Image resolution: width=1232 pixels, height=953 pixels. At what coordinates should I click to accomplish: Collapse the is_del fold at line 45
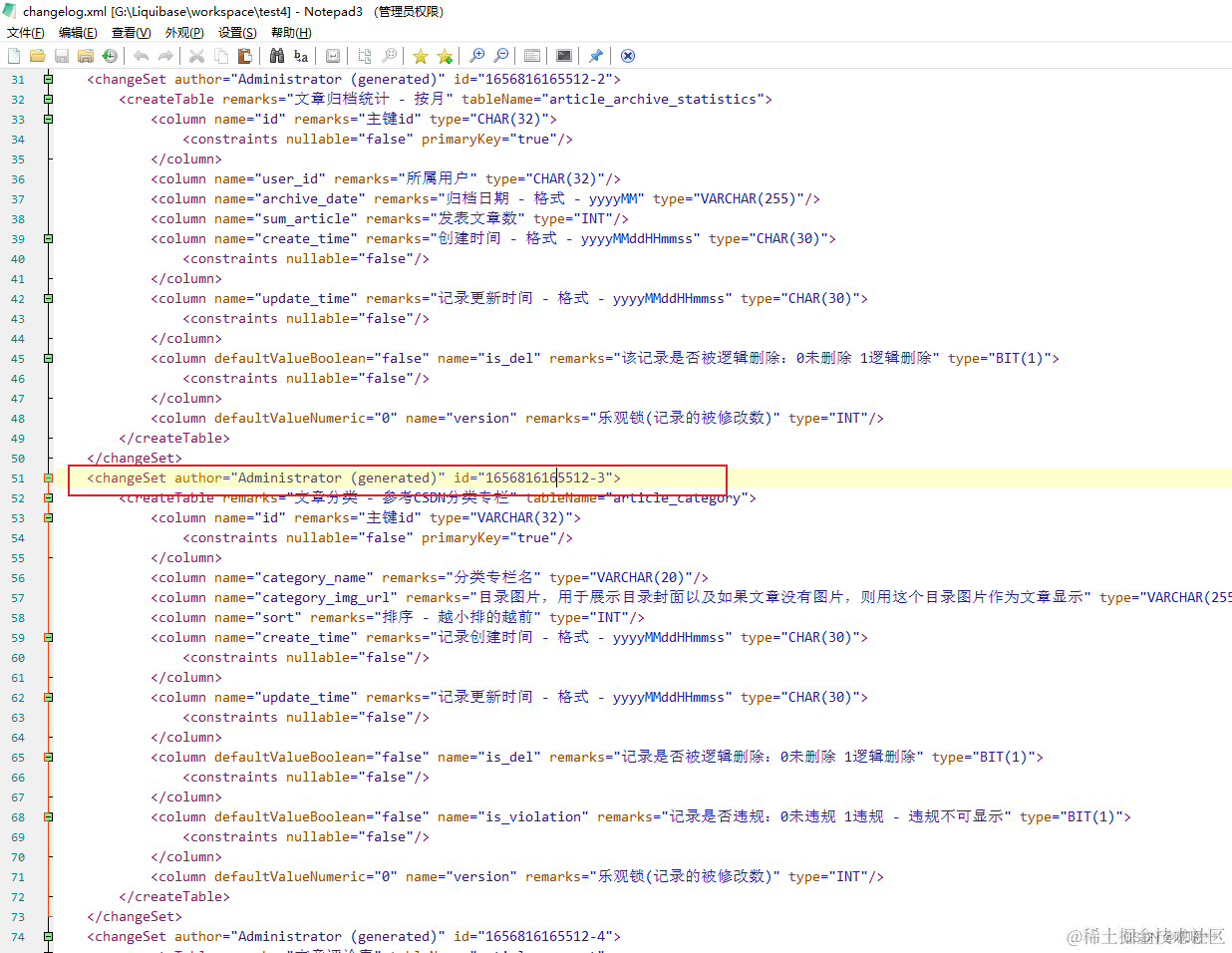point(48,358)
